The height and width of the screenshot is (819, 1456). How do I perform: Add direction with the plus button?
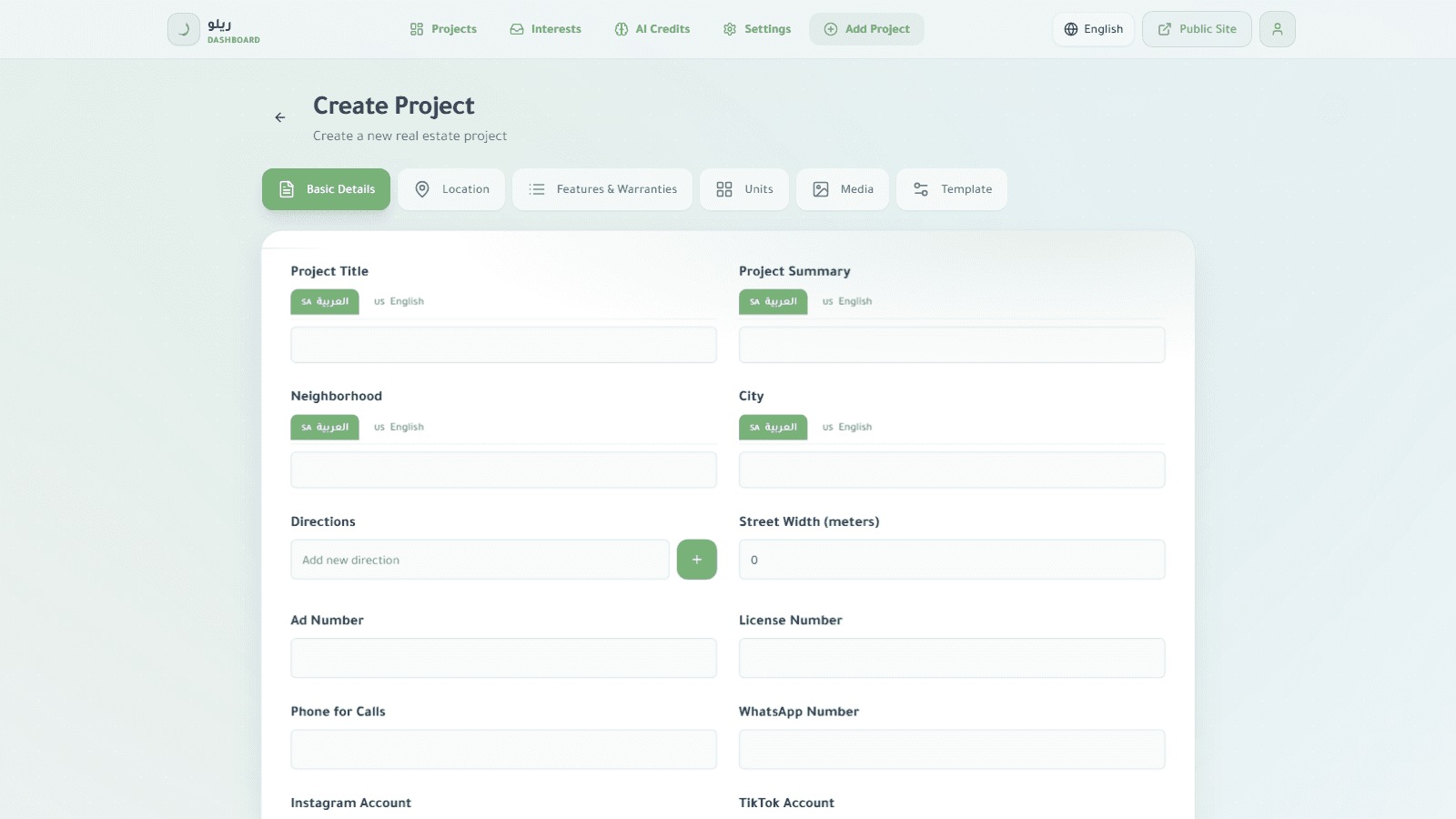(697, 560)
